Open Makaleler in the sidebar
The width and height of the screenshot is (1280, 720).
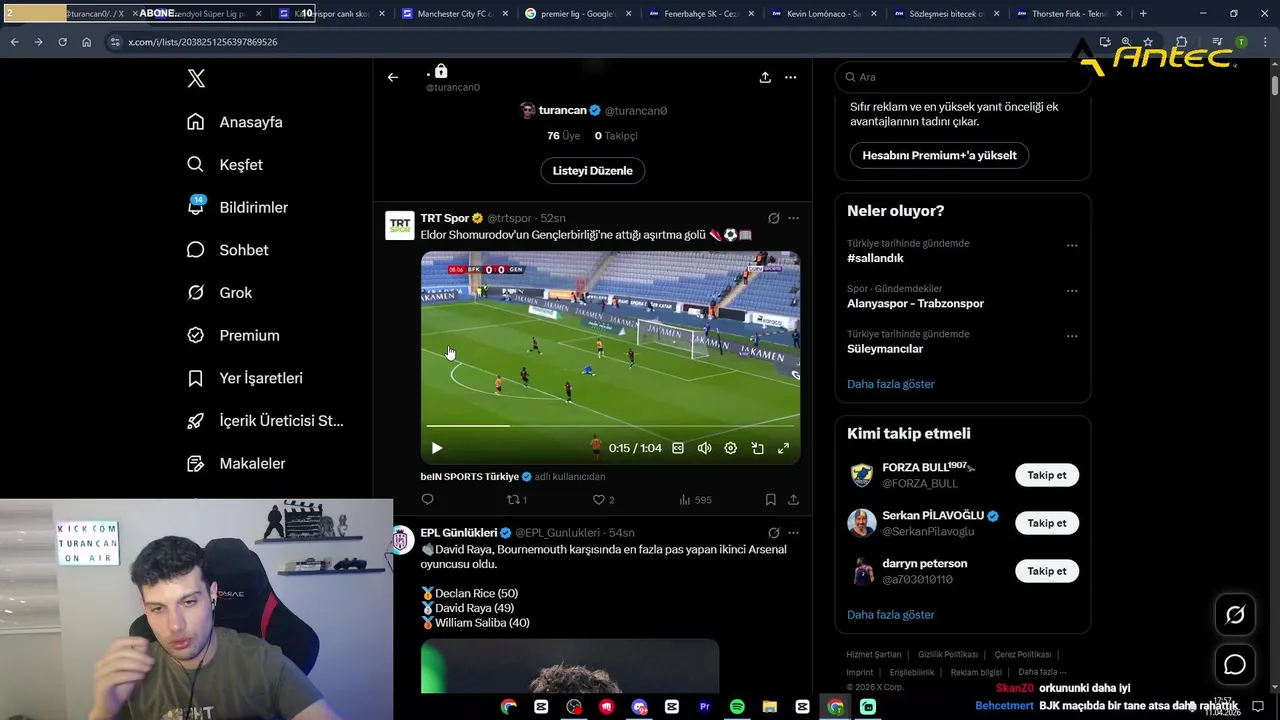click(x=236, y=463)
